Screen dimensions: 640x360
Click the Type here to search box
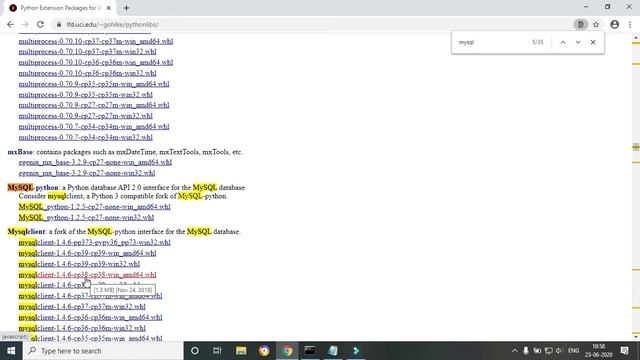click(x=103, y=351)
